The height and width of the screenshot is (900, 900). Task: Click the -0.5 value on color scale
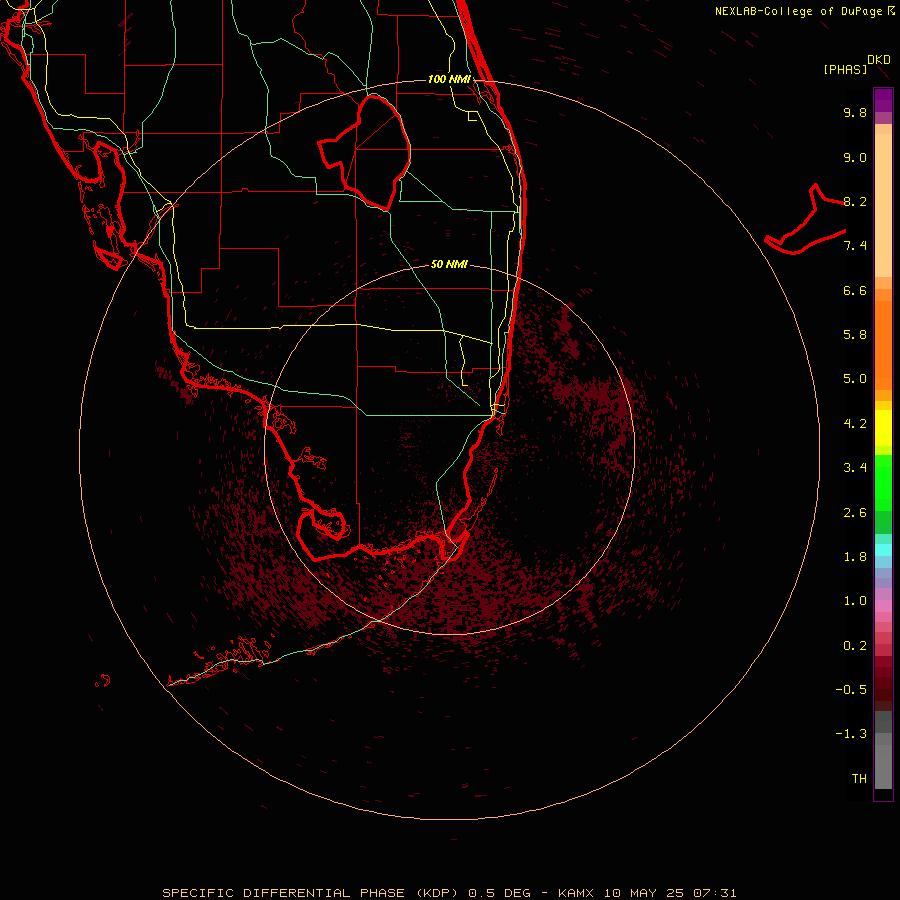851,690
